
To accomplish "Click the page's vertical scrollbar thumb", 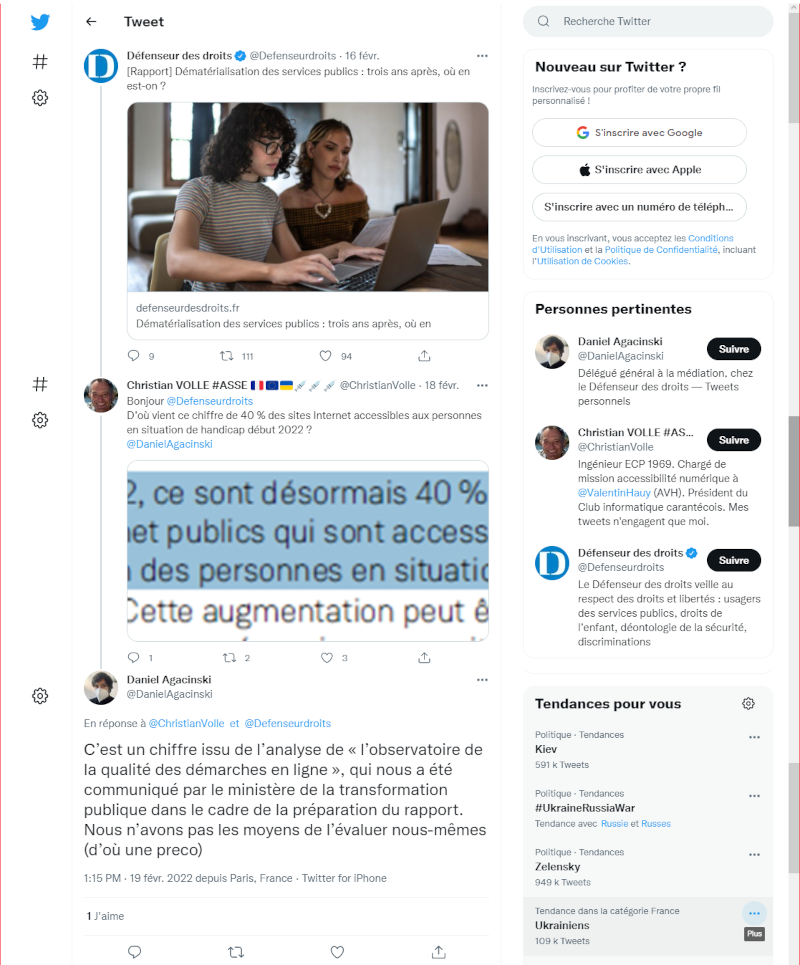I will [x=794, y=471].
